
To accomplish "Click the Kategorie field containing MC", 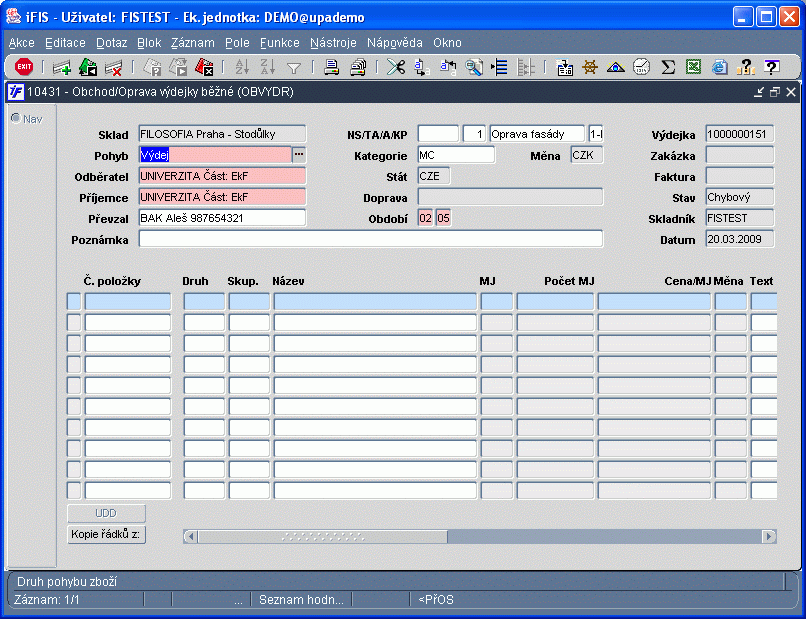I will tap(456, 155).
